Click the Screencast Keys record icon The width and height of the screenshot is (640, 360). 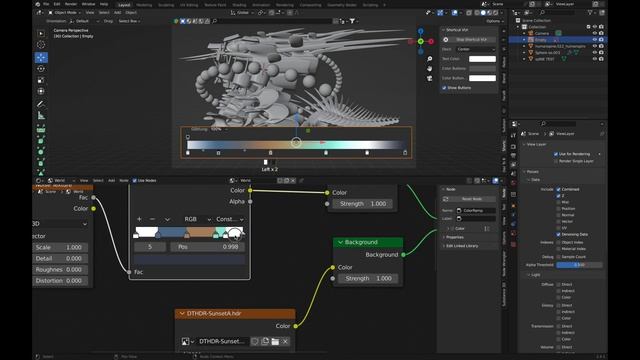[x=446, y=40]
